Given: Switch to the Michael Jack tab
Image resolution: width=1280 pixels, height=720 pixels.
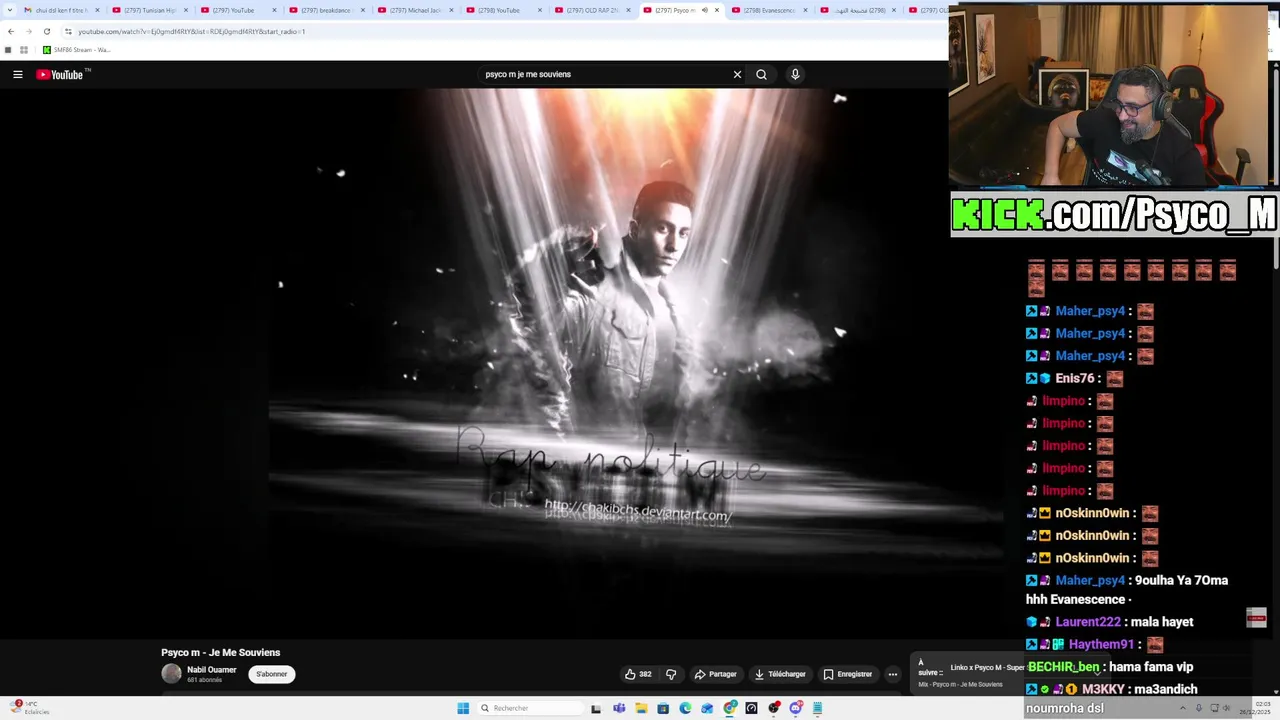Looking at the screenshot, I should click(x=415, y=10).
